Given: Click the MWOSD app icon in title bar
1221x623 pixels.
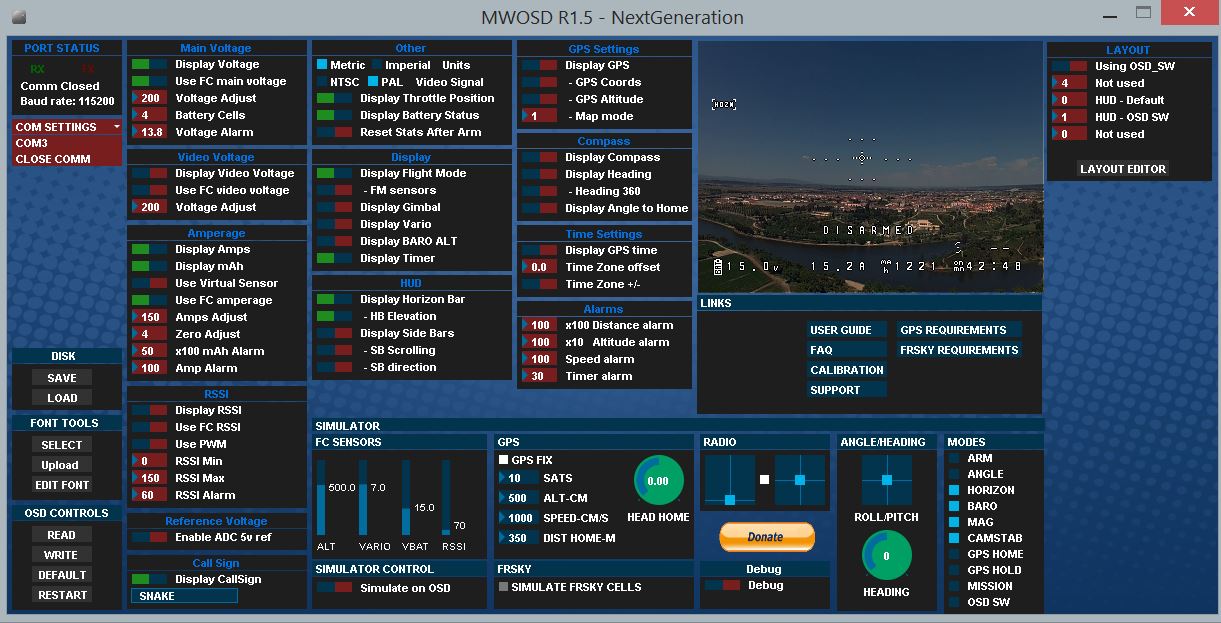Looking at the screenshot, I should [19, 17].
